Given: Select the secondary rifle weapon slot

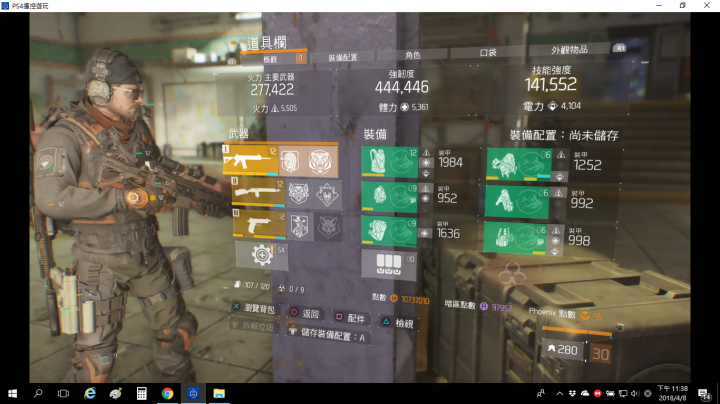Looking at the screenshot, I should [259, 192].
